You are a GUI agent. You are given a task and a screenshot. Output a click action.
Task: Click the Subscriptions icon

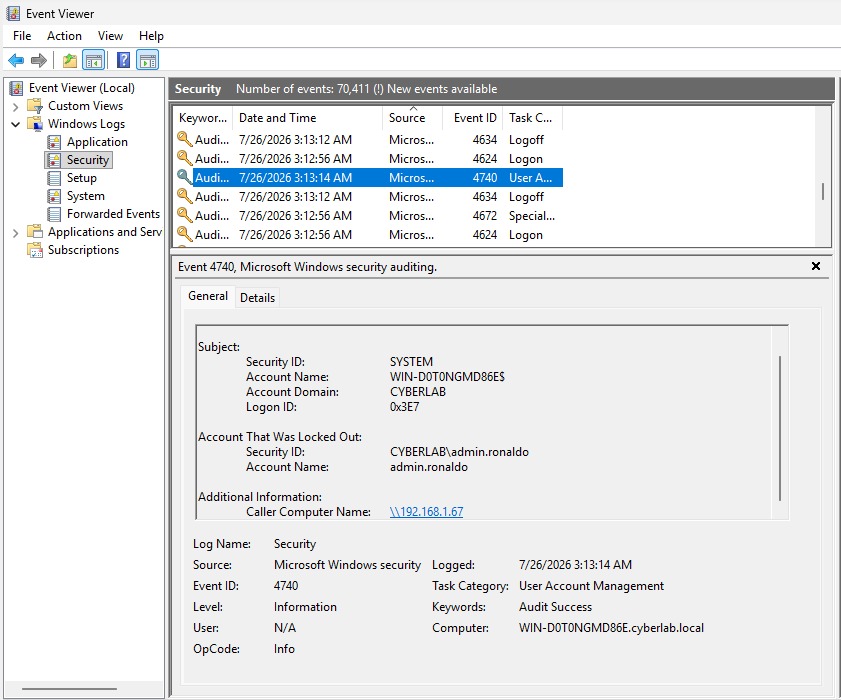coord(35,250)
